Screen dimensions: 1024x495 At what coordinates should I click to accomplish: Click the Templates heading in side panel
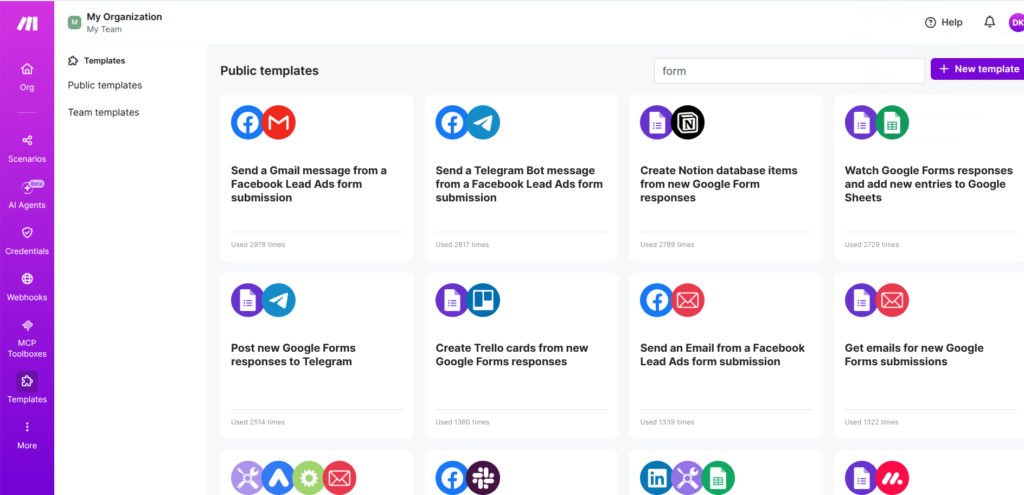click(104, 61)
